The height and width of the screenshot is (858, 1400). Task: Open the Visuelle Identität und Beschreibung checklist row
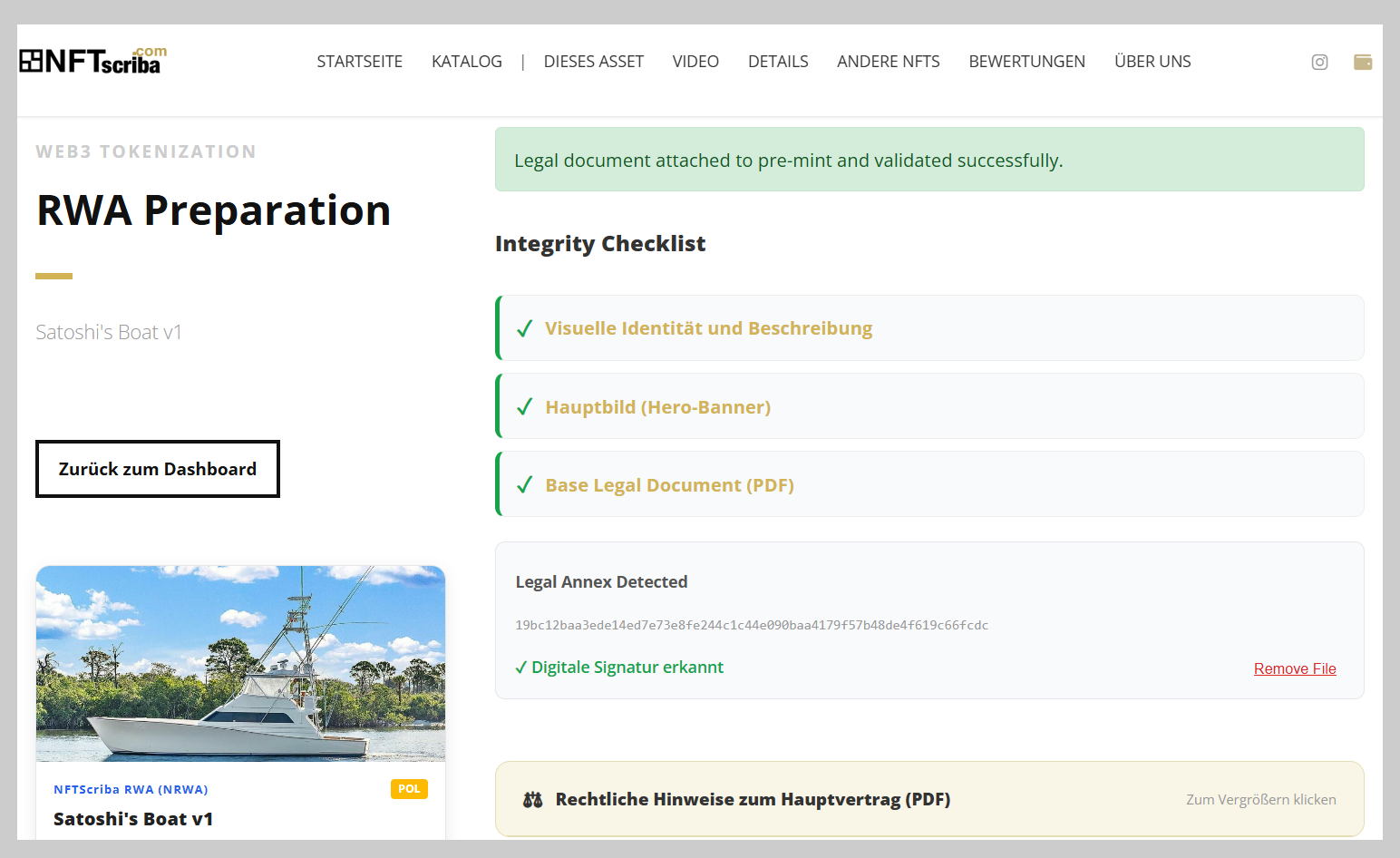[x=929, y=327]
